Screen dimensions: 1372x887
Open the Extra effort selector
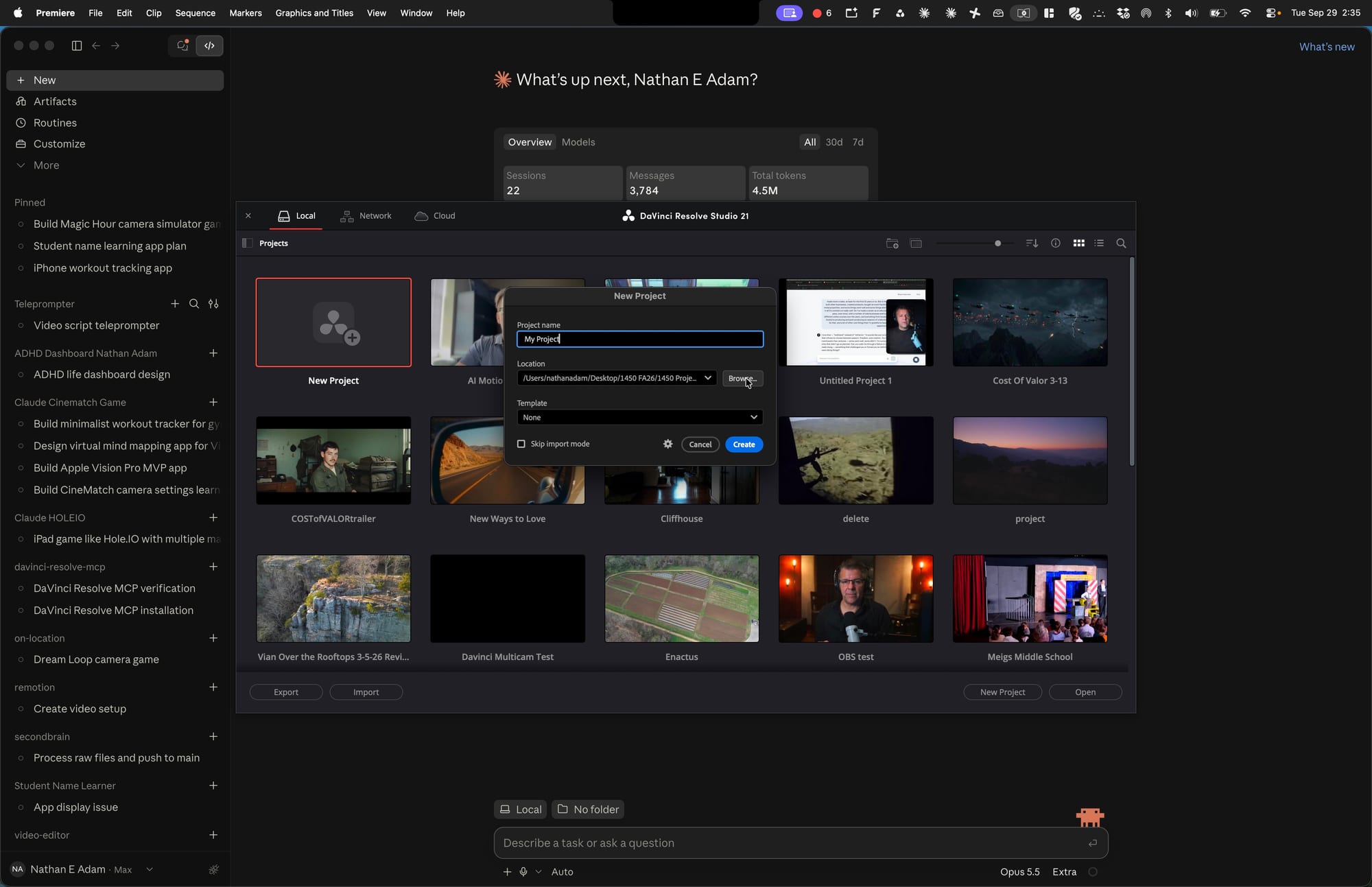click(x=1064, y=872)
